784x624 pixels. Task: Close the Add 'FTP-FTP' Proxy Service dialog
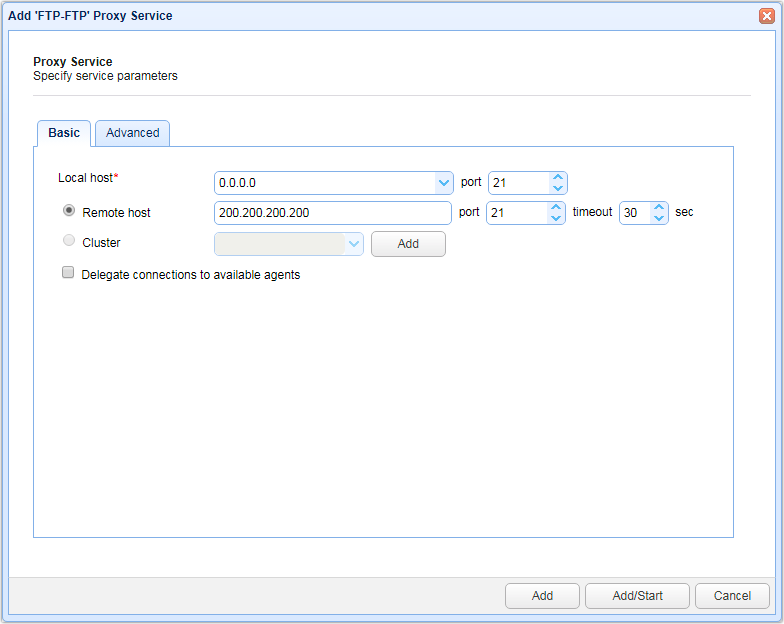point(766,16)
